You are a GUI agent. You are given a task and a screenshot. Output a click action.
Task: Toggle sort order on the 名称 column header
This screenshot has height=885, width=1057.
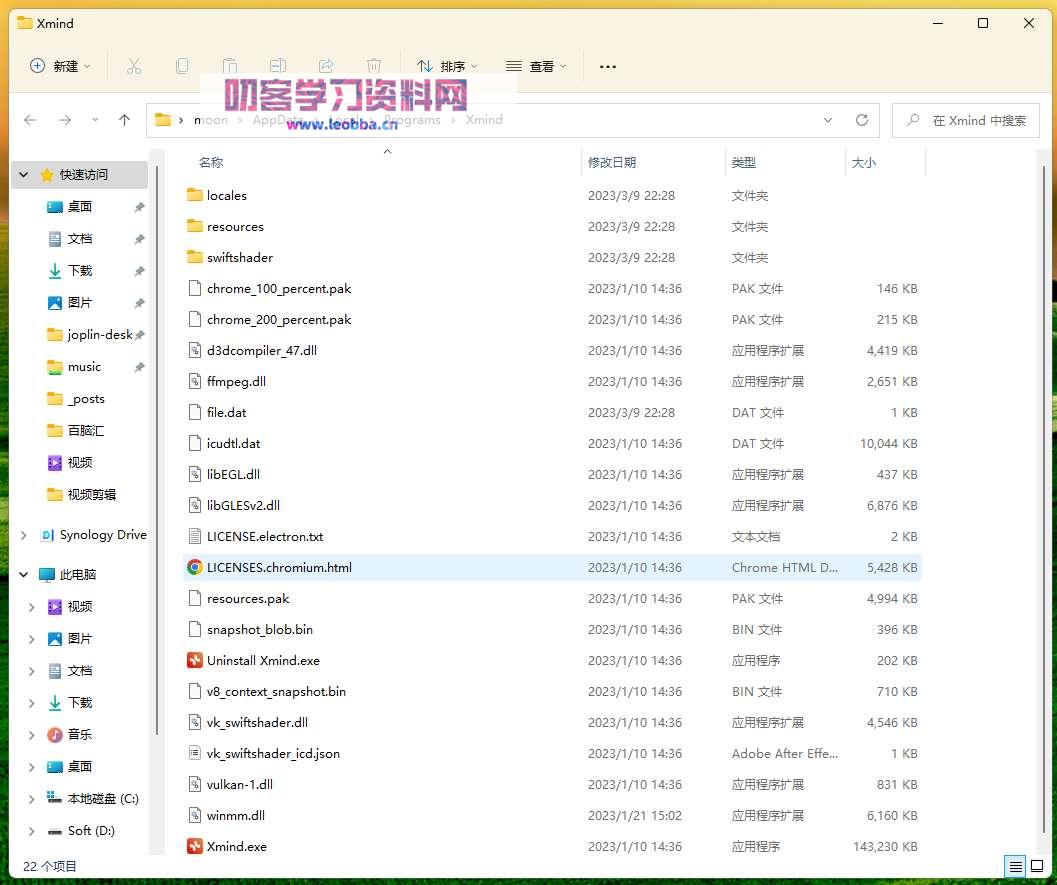(x=210, y=161)
